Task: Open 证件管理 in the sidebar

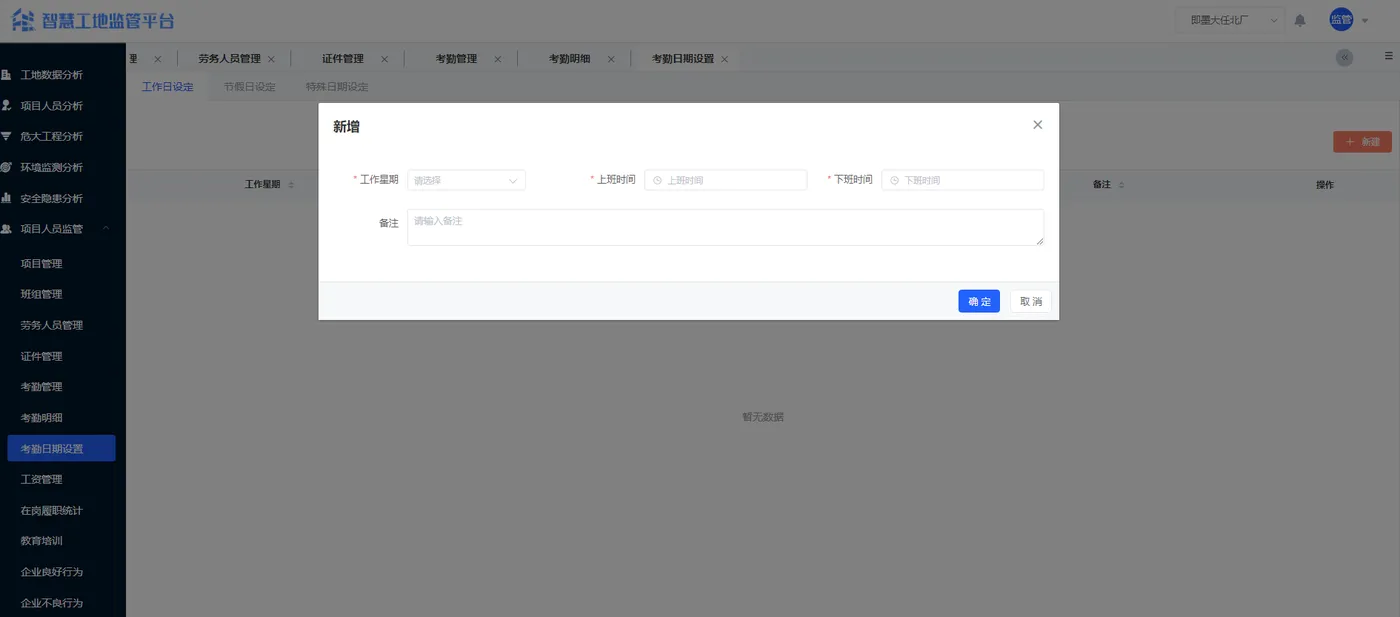Action: [x=42, y=356]
